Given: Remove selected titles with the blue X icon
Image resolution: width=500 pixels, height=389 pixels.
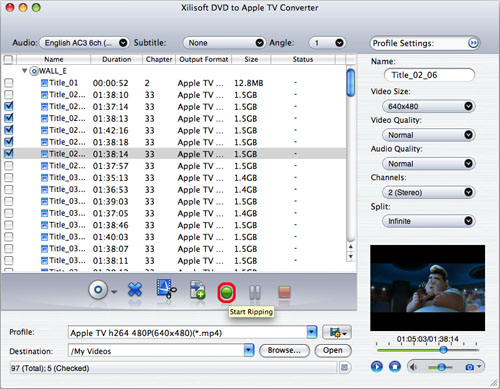Looking at the screenshot, I should [x=135, y=289].
